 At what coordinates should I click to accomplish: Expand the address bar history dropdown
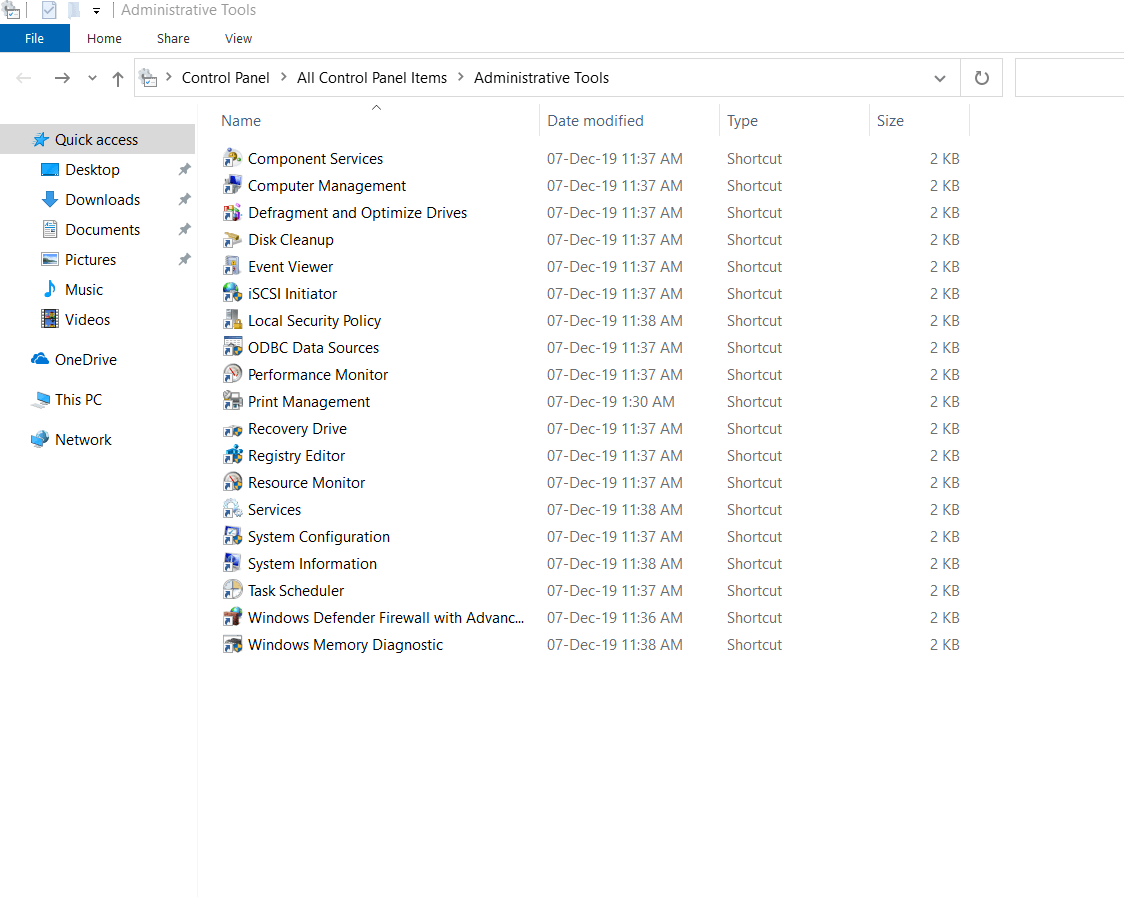[939, 78]
